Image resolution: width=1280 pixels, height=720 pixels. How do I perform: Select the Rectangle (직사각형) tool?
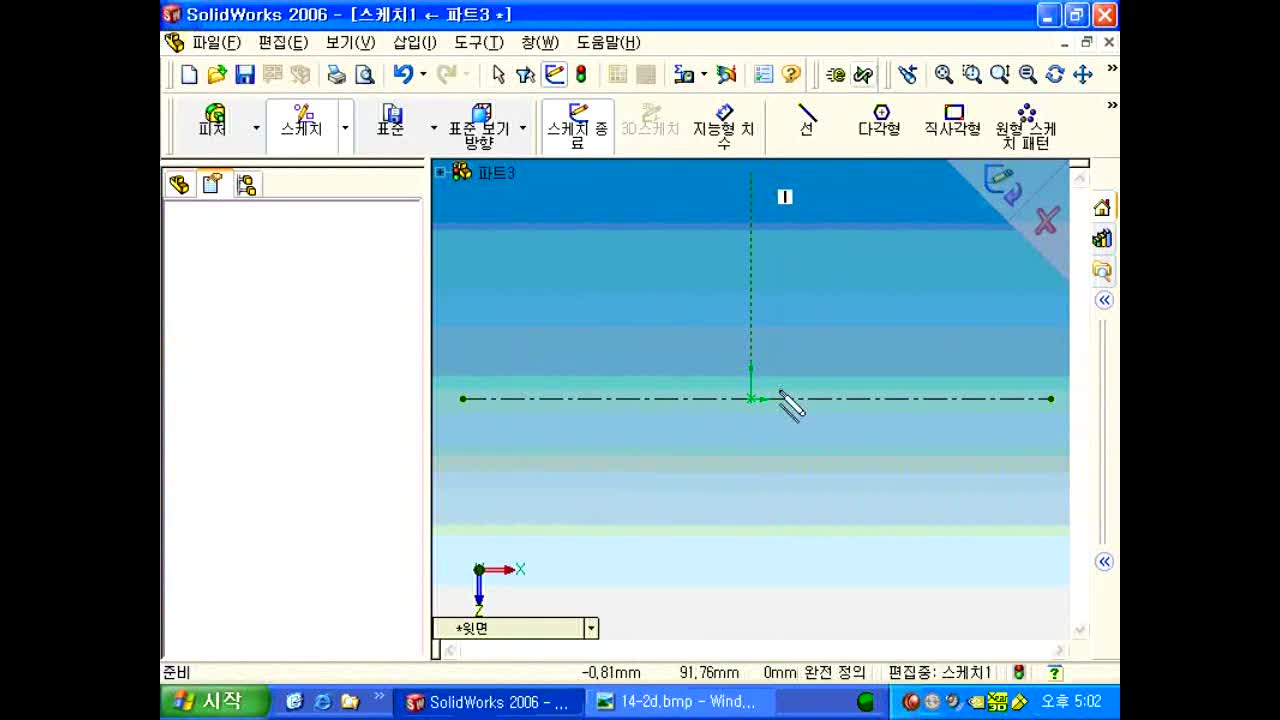tap(953, 120)
